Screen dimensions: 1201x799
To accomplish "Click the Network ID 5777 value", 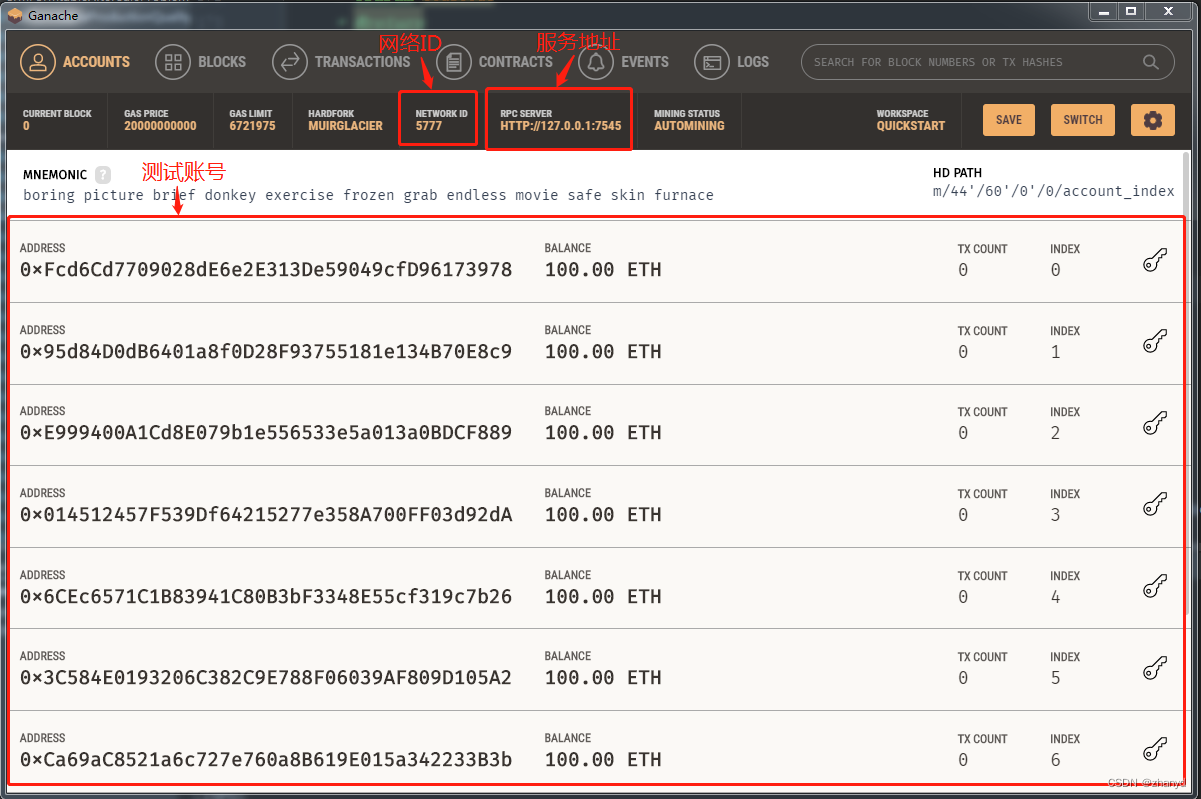I will point(429,126).
